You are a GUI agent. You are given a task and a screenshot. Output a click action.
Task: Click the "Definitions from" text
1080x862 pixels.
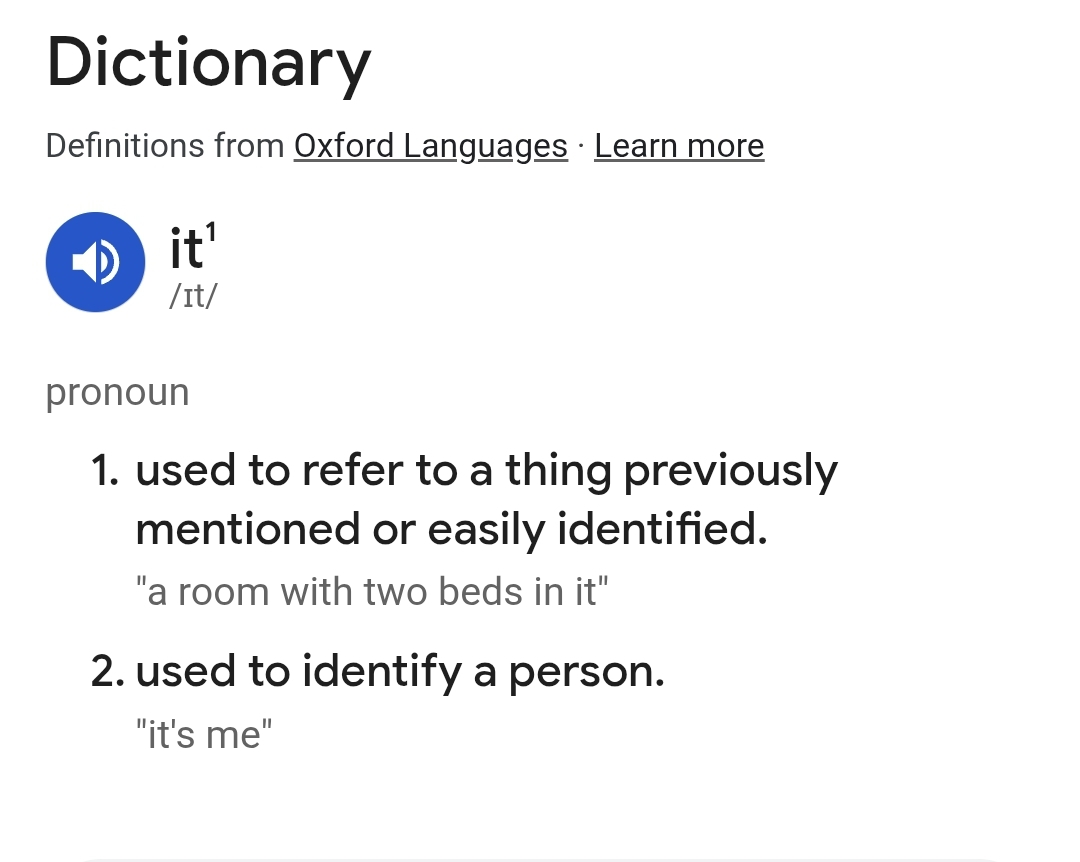coord(165,146)
